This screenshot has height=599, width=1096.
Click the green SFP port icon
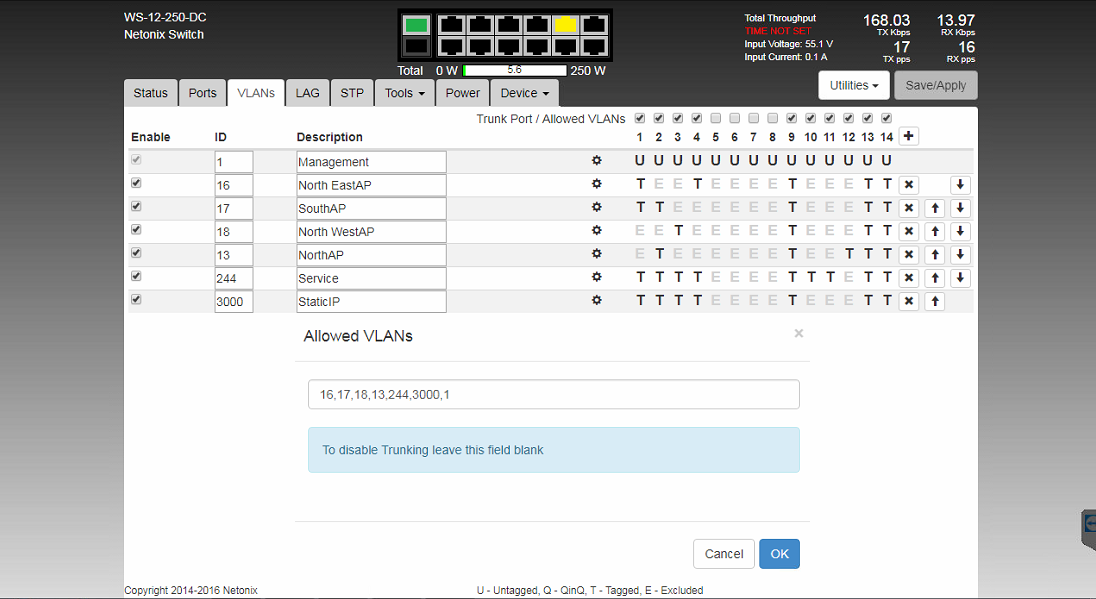click(x=417, y=25)
